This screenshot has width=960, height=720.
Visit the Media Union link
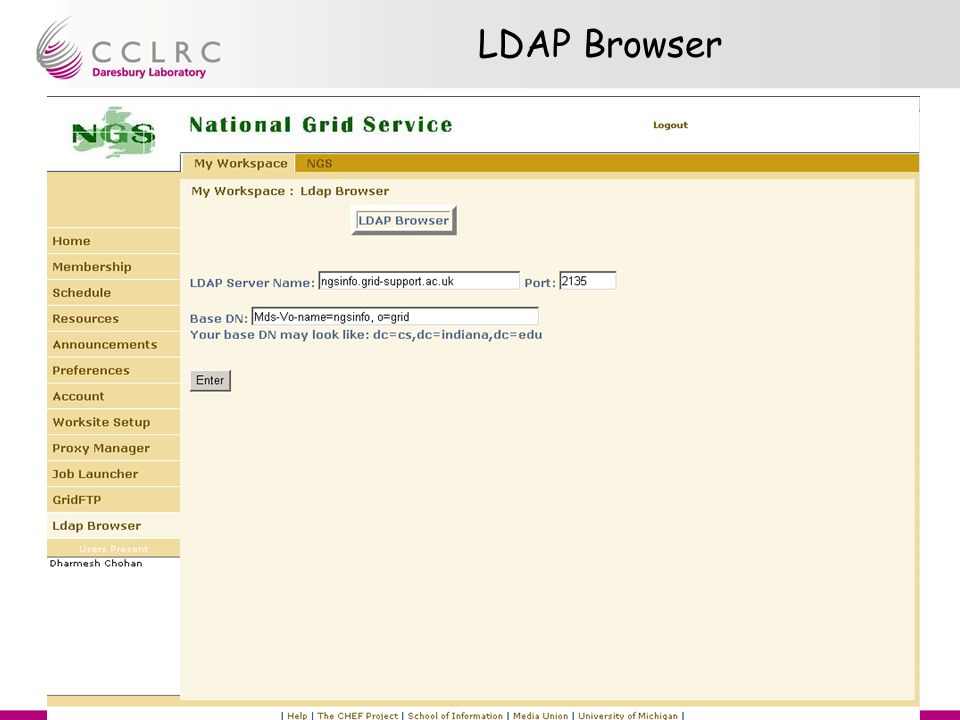tap(541, 715)
